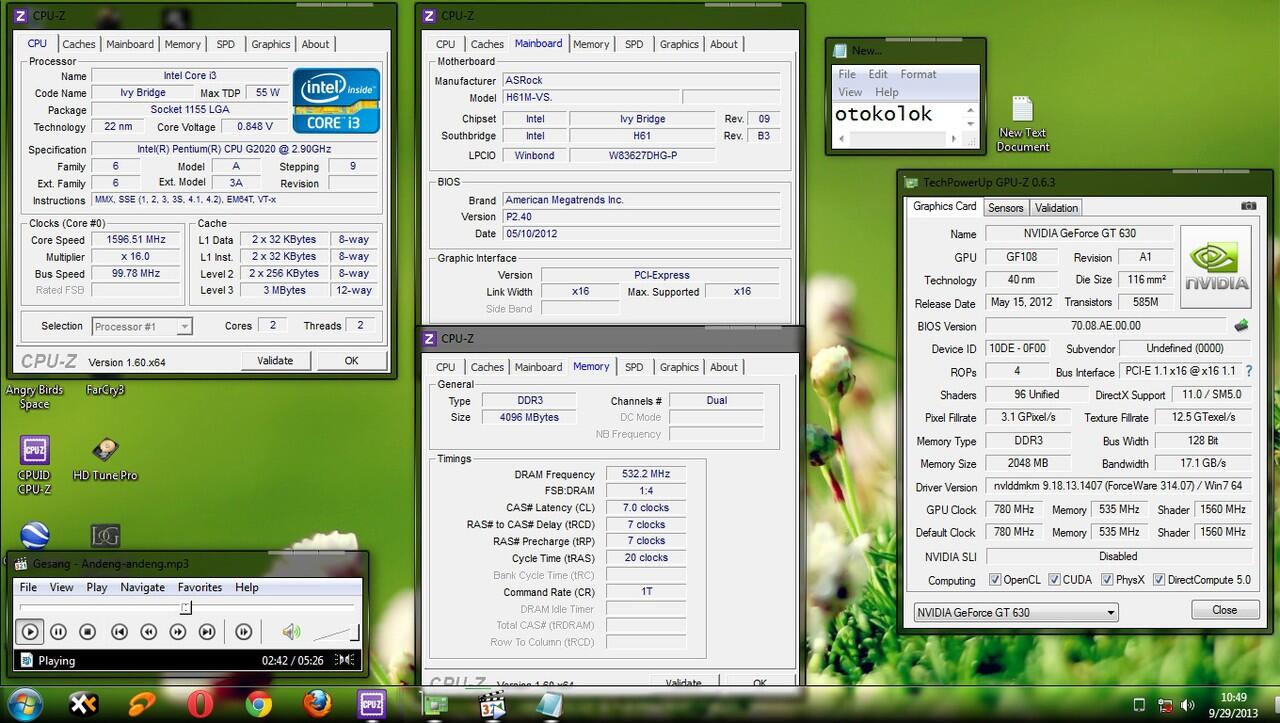
Task: Open the Opera browser from taskbar
Action: pos(200,704)
